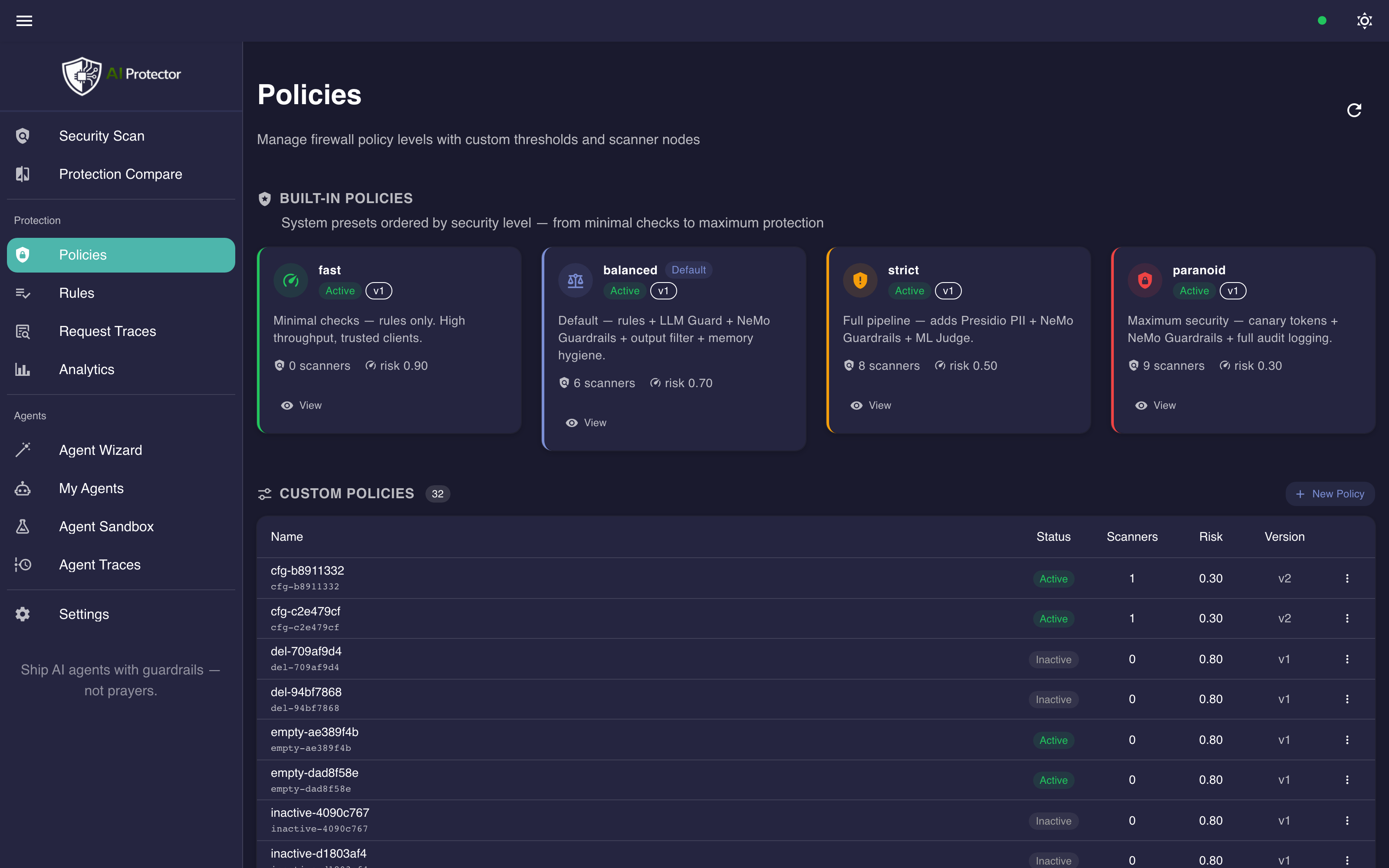Image resolution: width=1389 pixels, height=868 pixels.
Task: Click 8 scanners on strict card
Action: click(882, 366)
